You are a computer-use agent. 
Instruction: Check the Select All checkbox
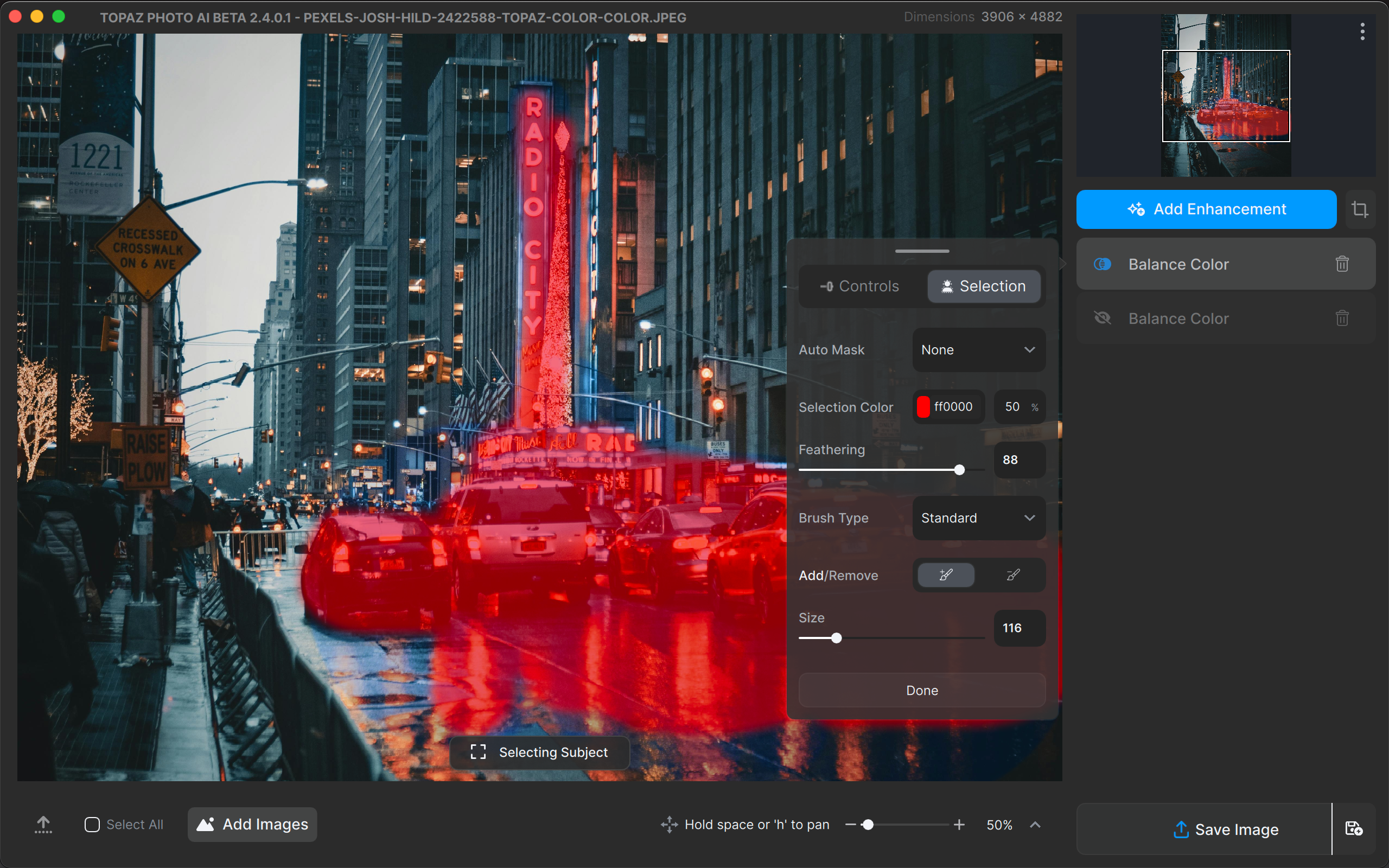click(x=92, y=825)
